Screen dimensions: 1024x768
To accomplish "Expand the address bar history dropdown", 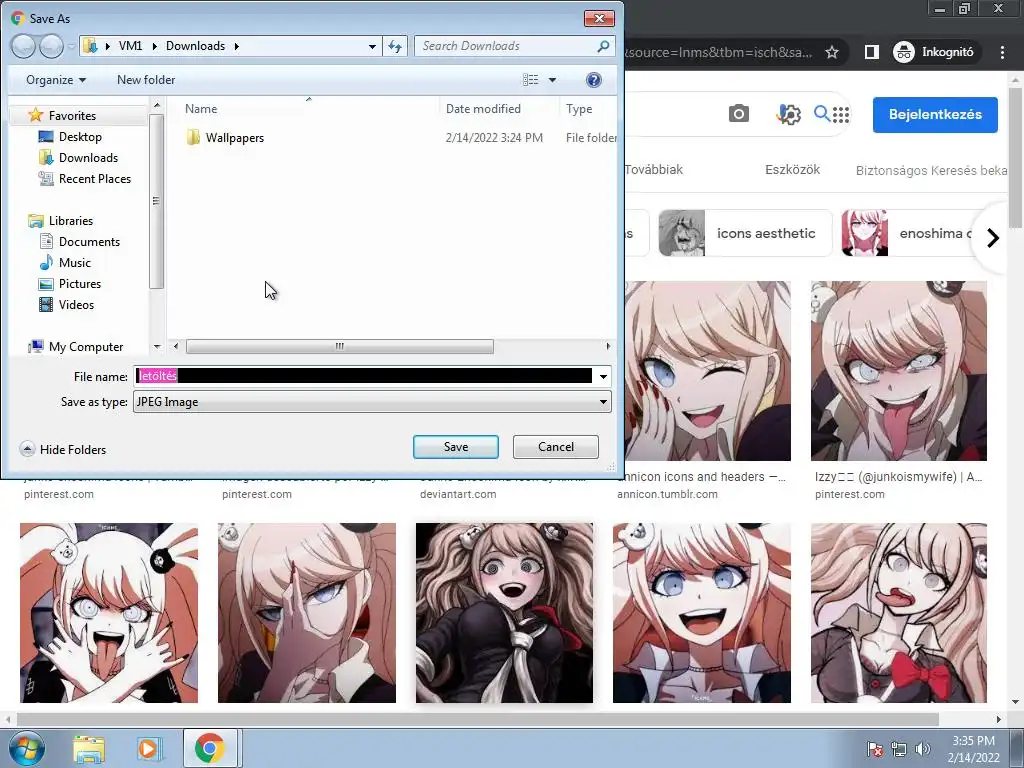I will pos(372,46).
